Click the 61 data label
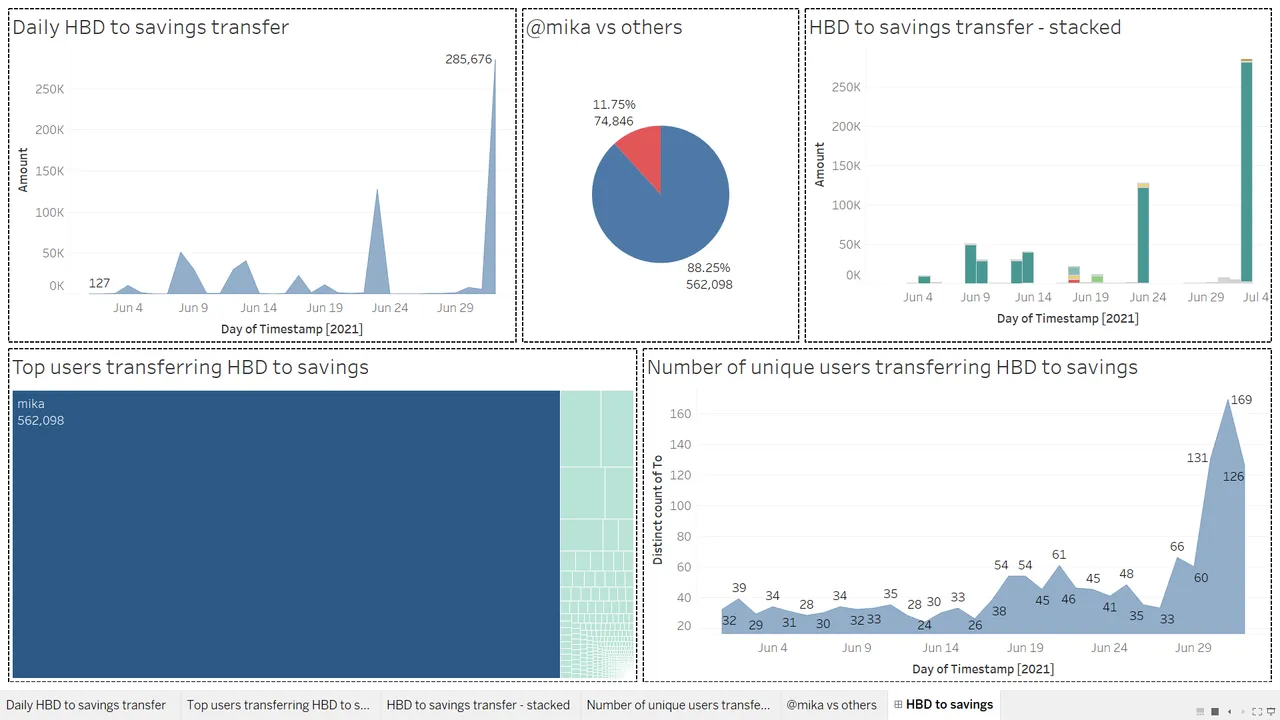The height and width of the screenshot is (720, 1280). (x=1060, y=554)
